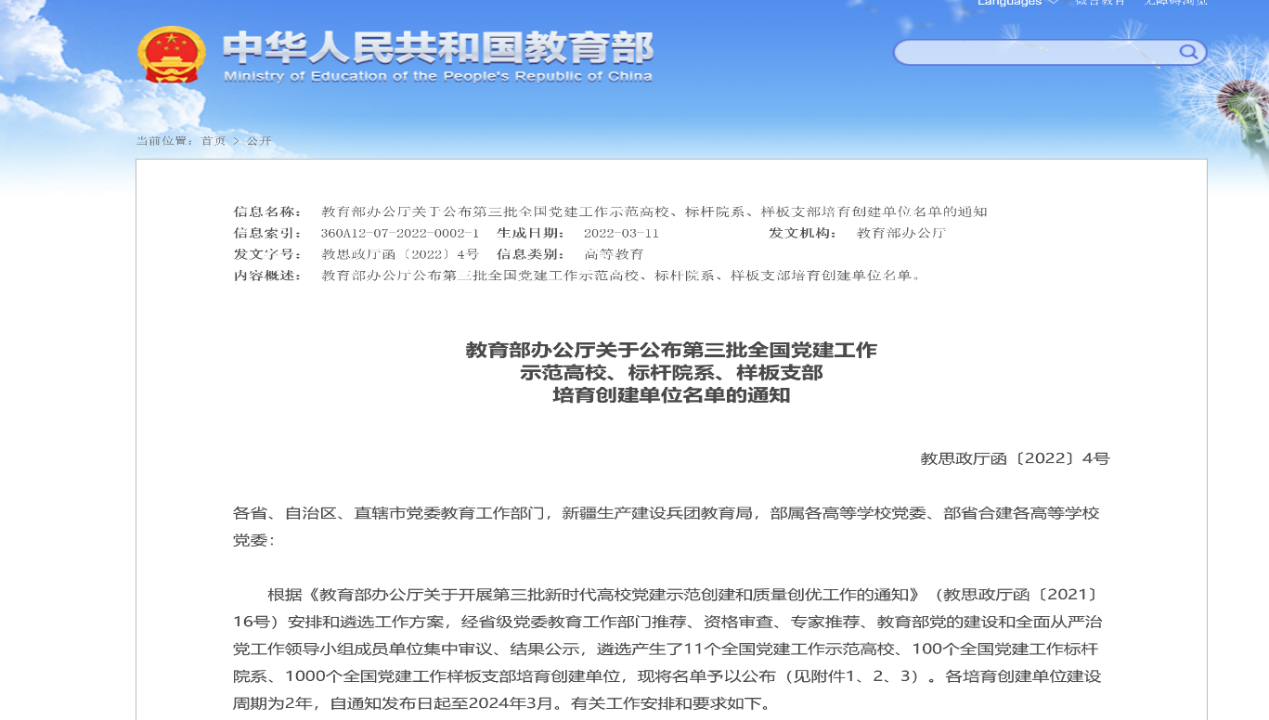Open the 微言教育 link in header
Screen dimensions: 1269x720
pos(1100,3)
